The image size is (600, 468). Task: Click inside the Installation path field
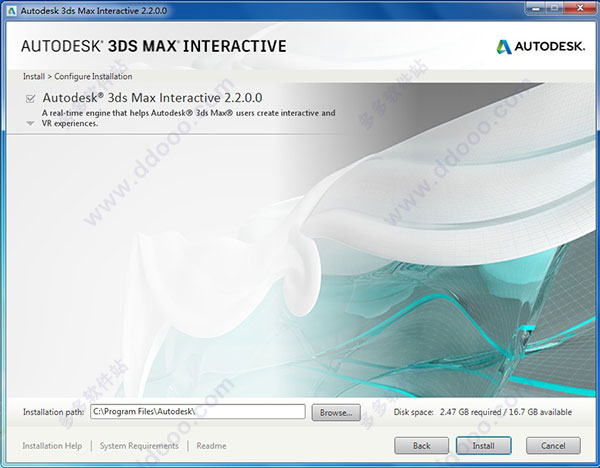(x=198, y=412)
